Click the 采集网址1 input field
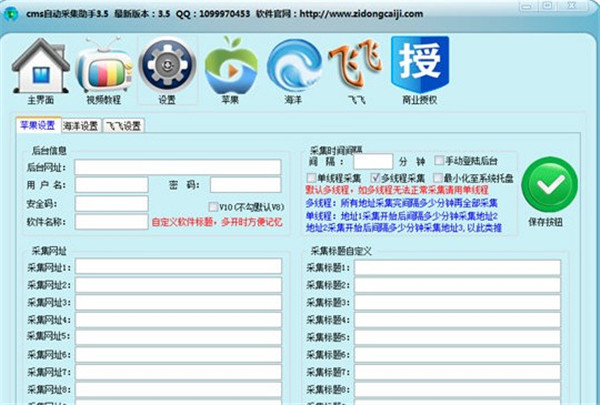This screenshot has width=600, height=405. coord(178,266)
